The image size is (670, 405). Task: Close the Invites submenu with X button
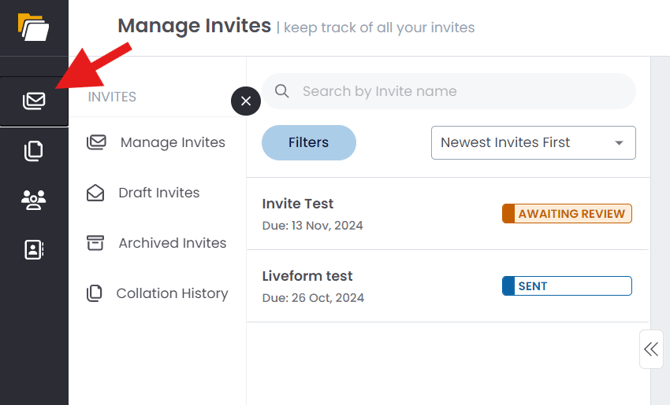tap(246, 101)
